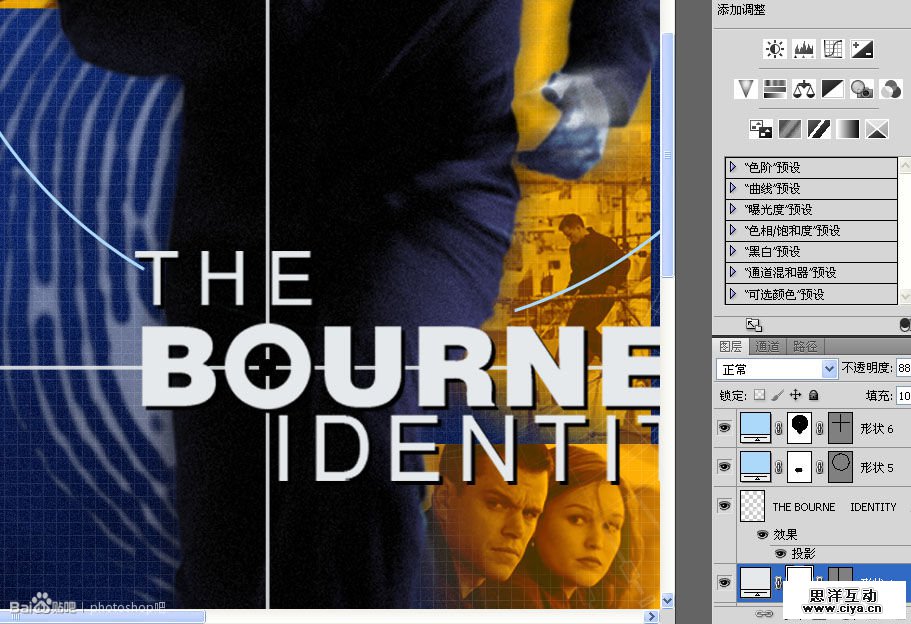Add a Vibrance adjustment (triangle V icon)
911x624 pixels.
[745, 89]
